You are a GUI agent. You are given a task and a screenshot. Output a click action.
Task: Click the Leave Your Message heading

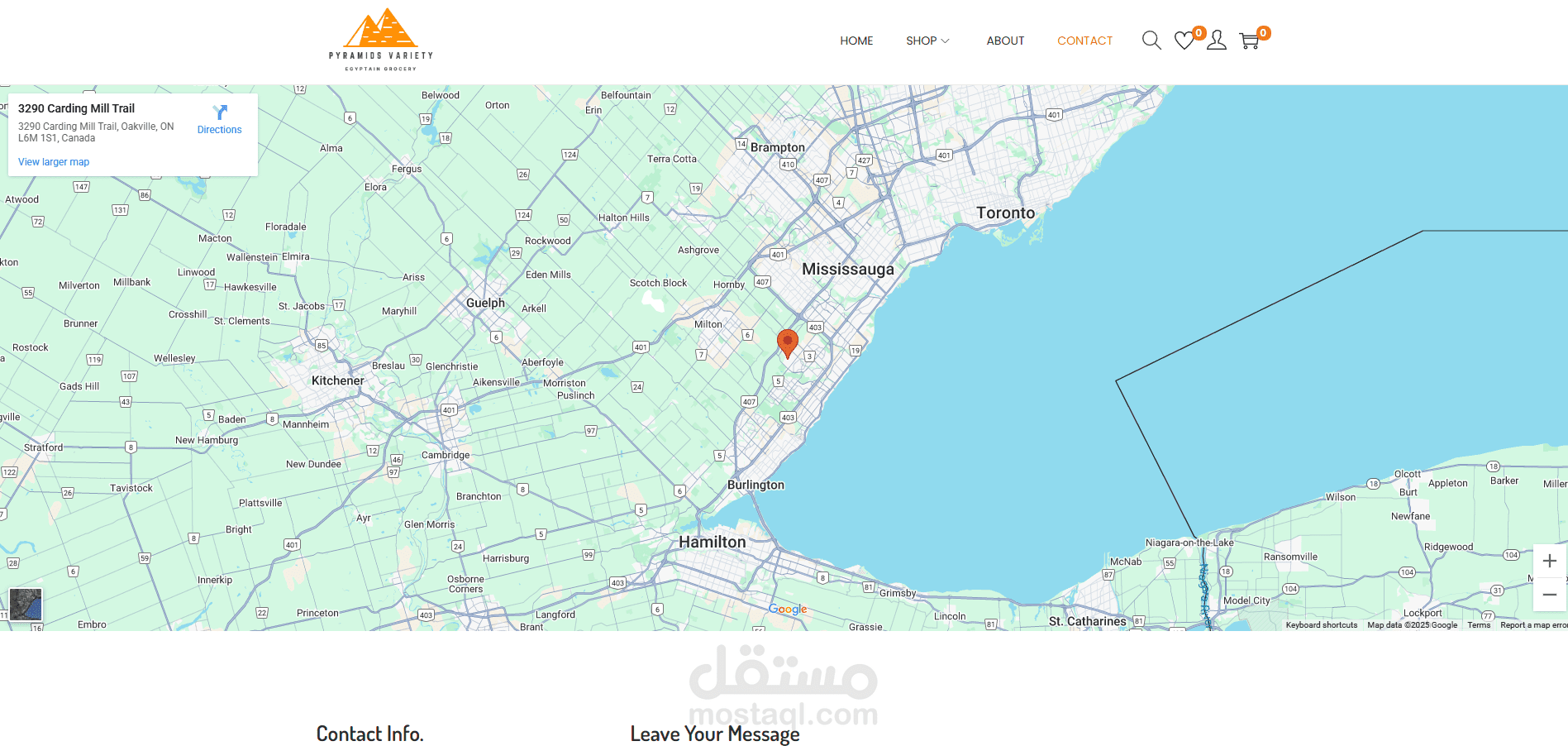(715, 734)
